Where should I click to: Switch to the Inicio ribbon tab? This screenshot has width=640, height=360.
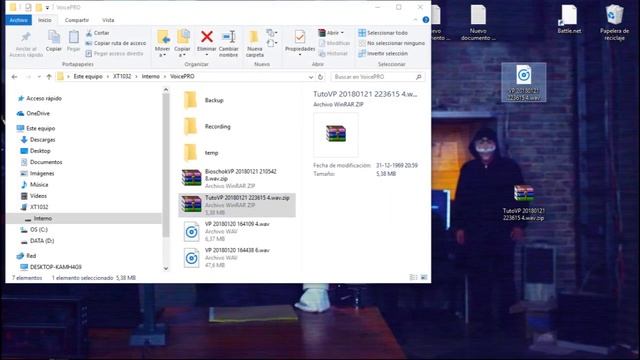pos(45,20)
